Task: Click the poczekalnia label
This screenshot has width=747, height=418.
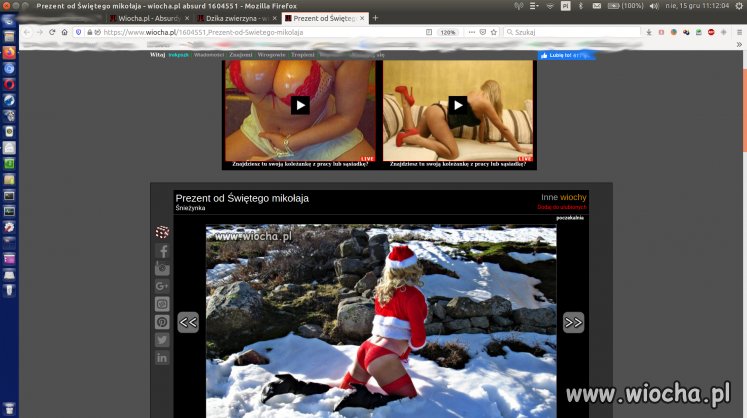Action: point(570,218)
